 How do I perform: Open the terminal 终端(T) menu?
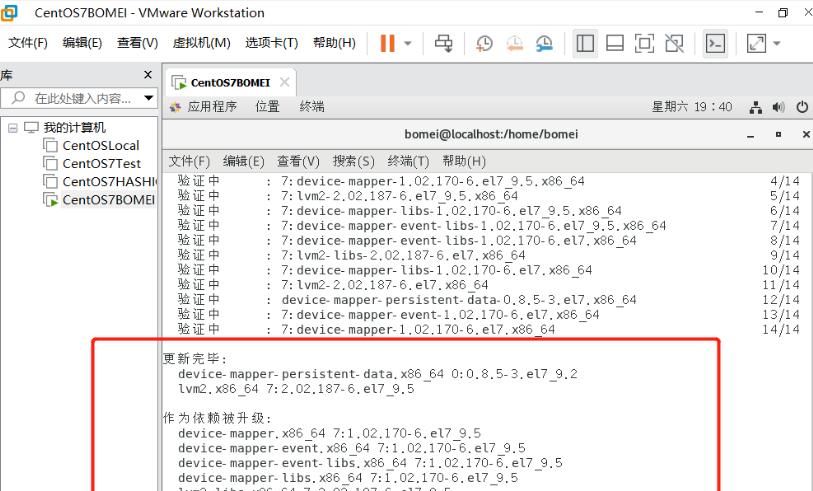(x=408, y=162)
